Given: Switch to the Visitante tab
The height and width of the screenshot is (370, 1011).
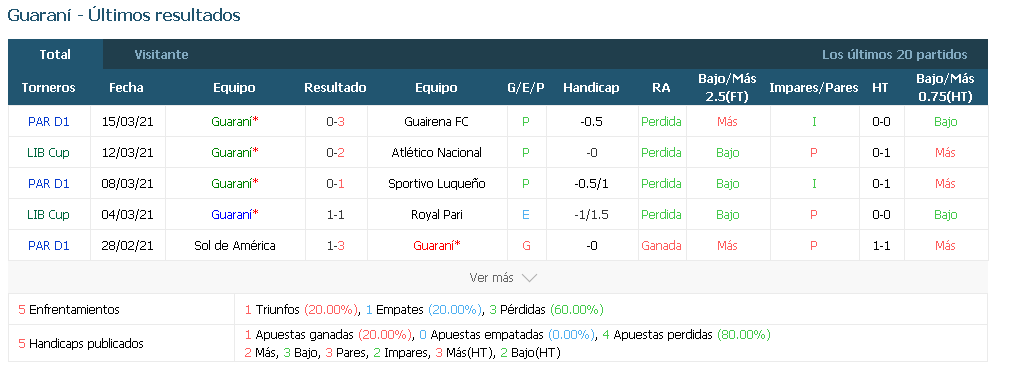Looking at the screenshot, I should pyautogui.click(x=161, y=55).
